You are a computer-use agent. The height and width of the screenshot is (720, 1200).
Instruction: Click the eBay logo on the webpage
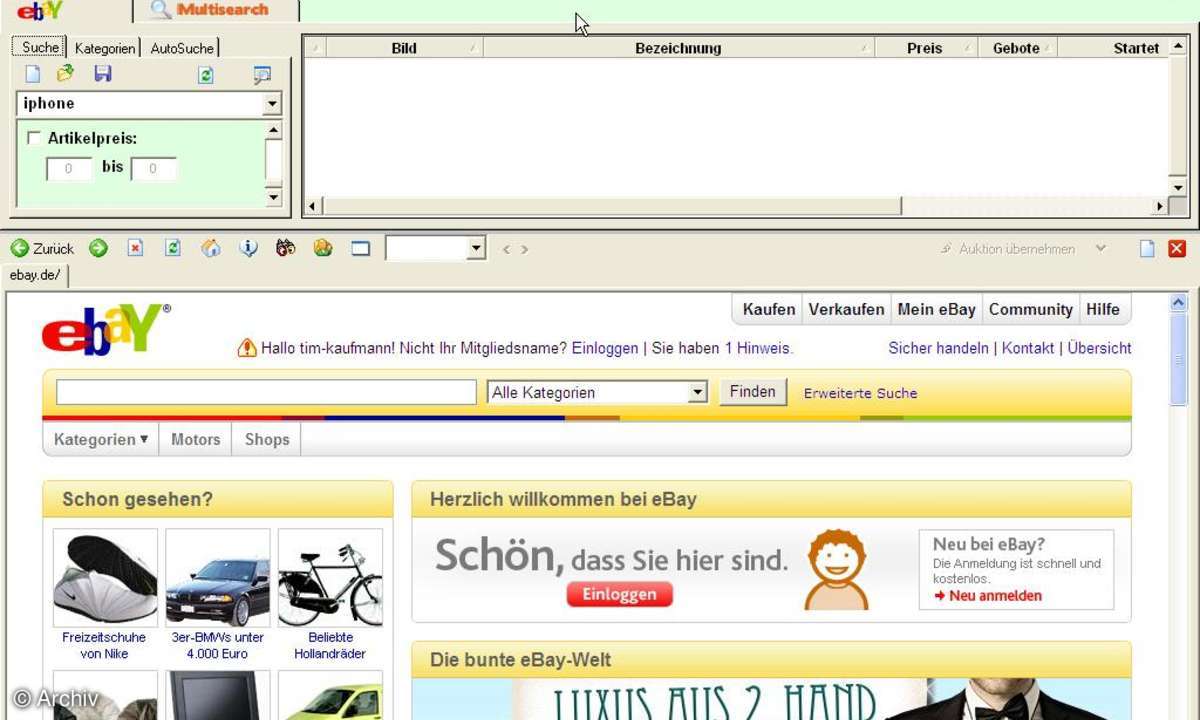pos(105,328)
